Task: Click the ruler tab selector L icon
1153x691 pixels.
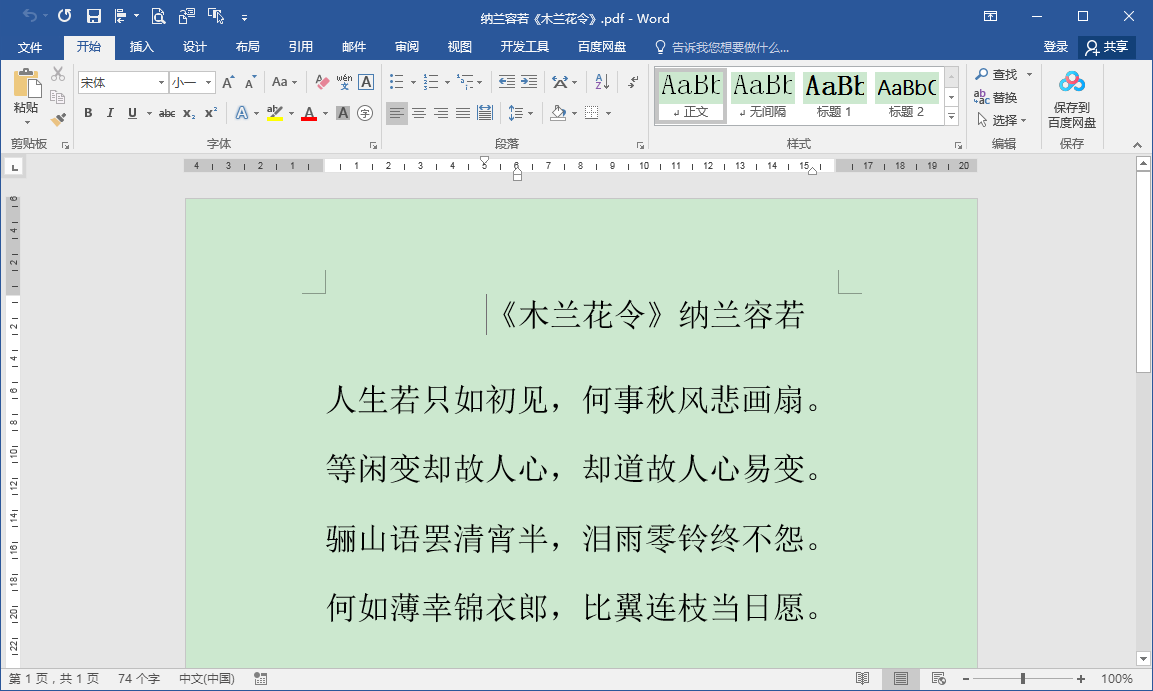Action: point(14,168)
